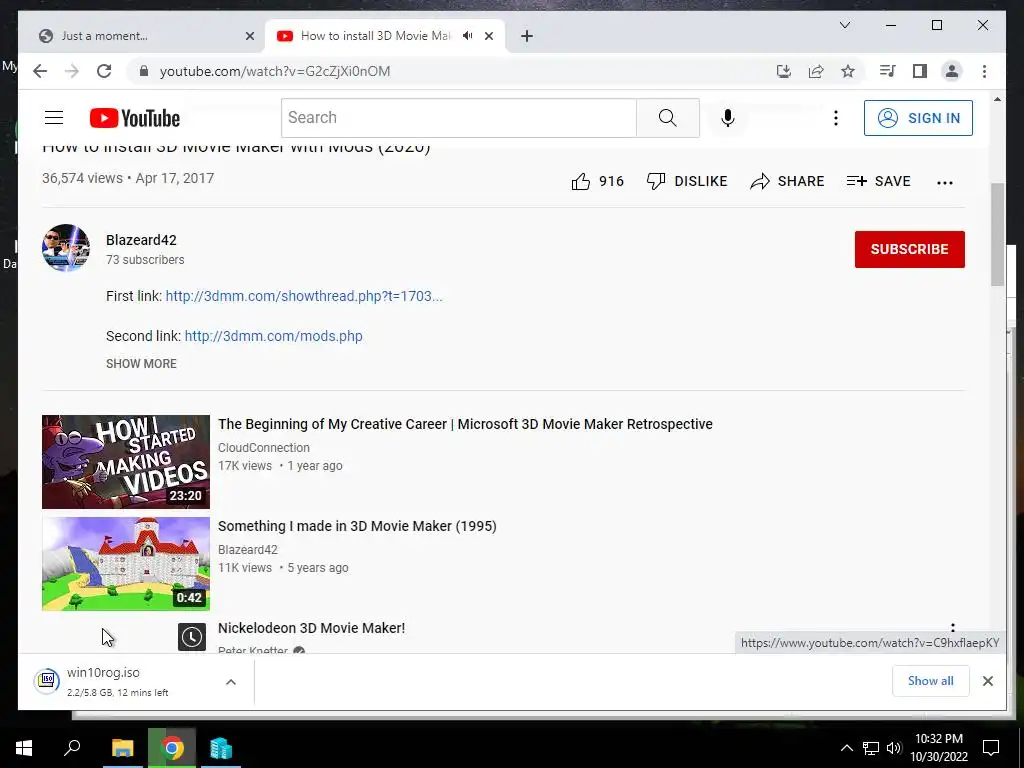Click the YouTube search field
Viewport: 1024px width, 768px height.
458,118
